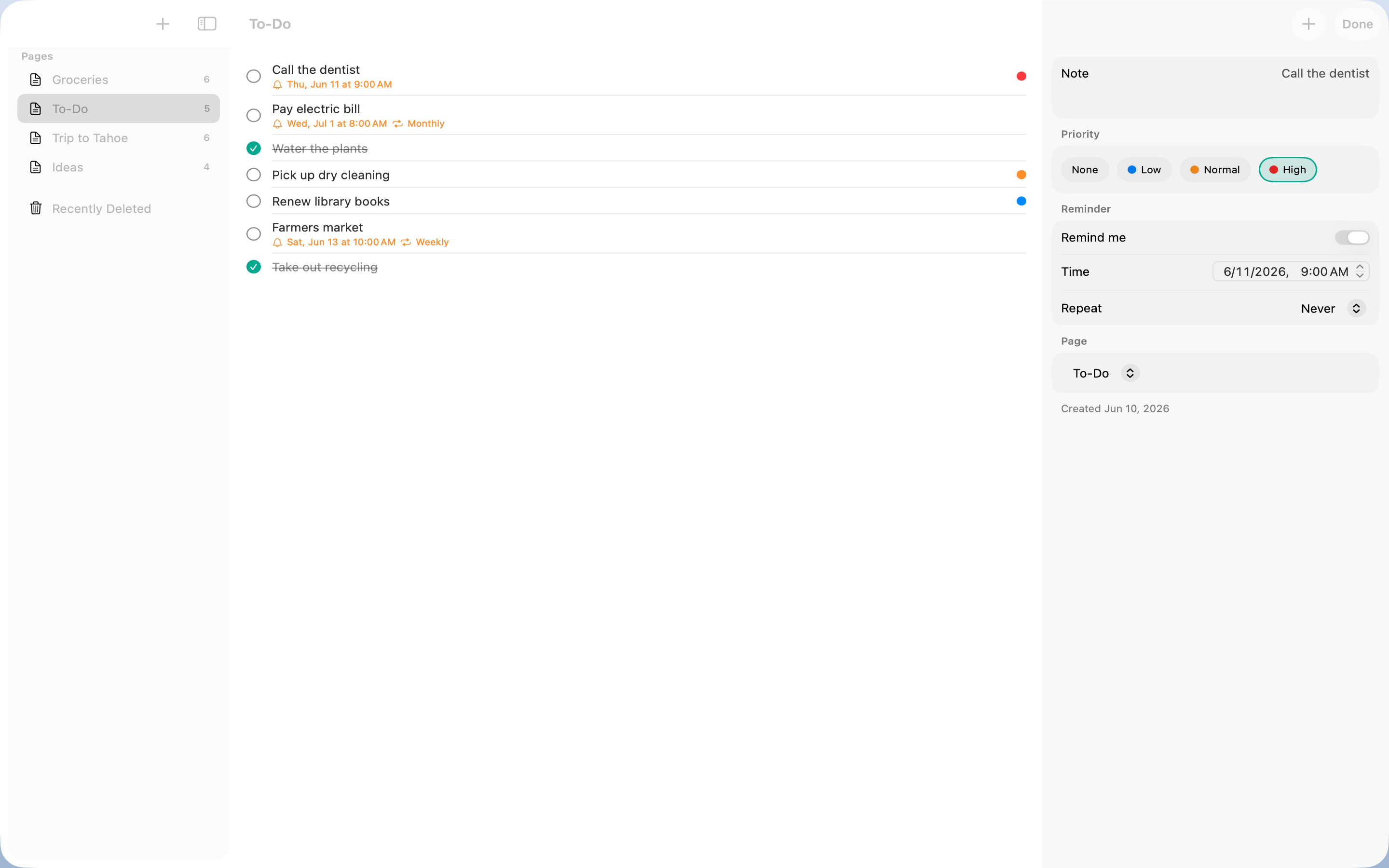Set priority to Normal

1214,170
